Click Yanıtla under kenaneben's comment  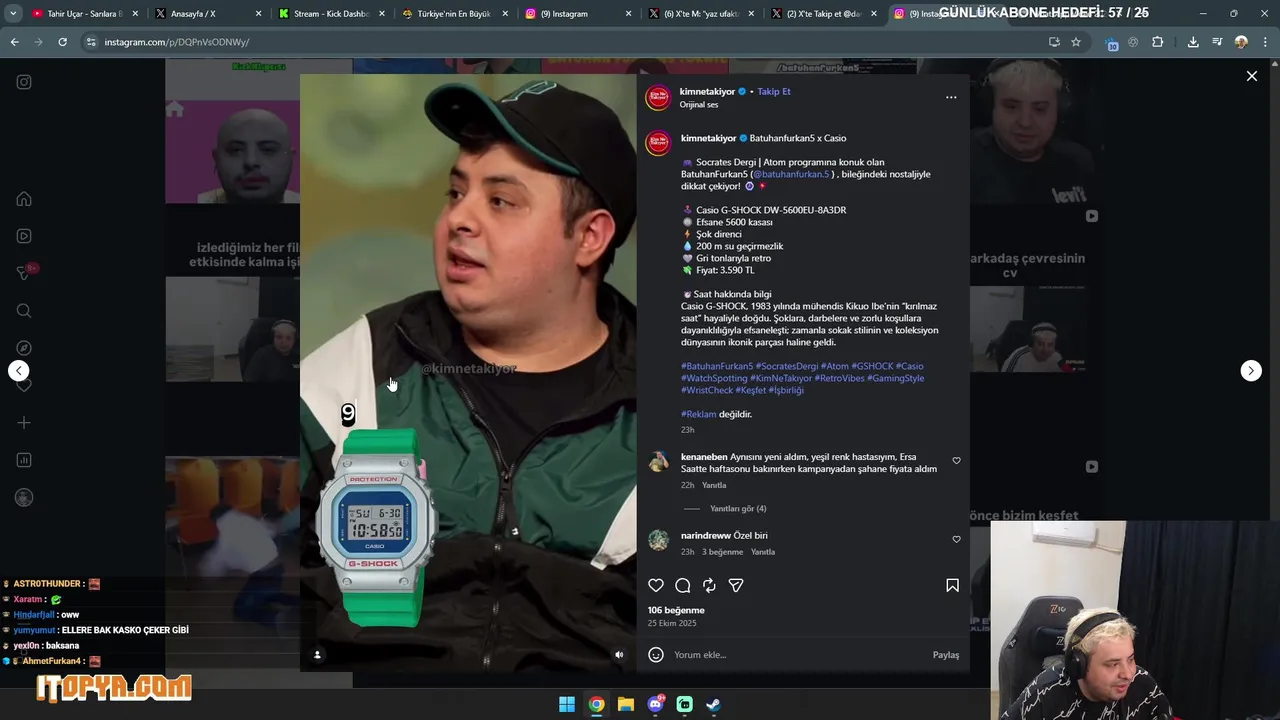coord(714,485)
